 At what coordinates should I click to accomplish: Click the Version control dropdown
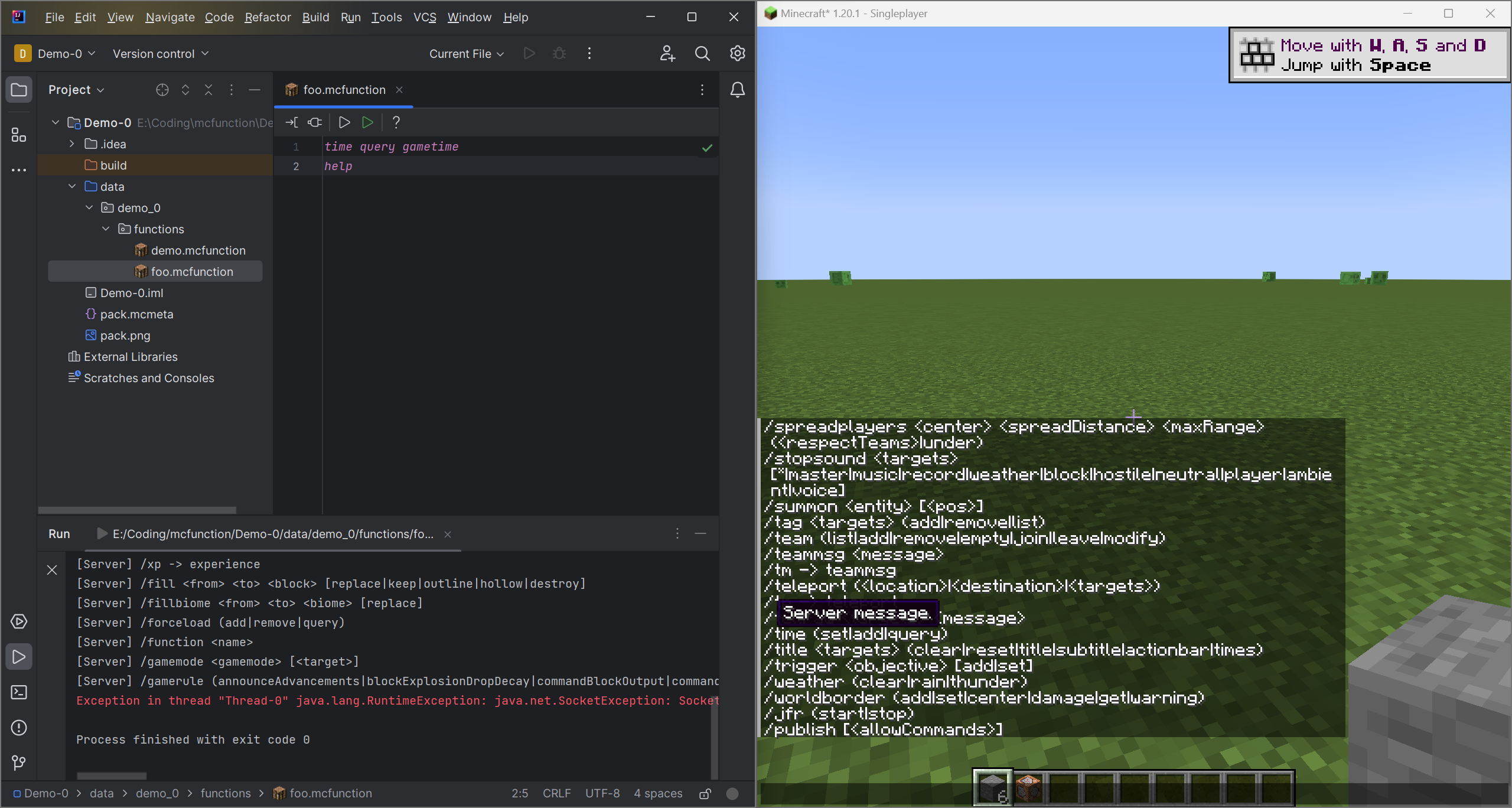(x=160, y=53)
